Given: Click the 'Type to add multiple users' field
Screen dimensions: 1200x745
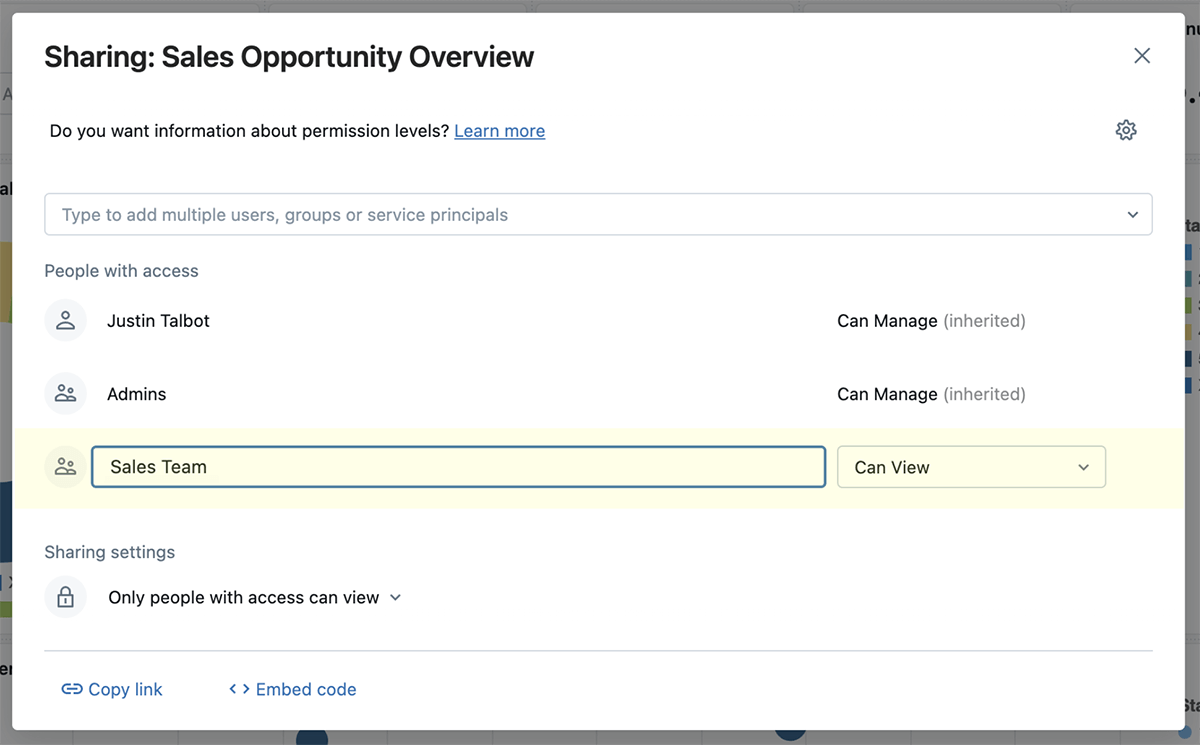Looking at the screenshot, I should (x=580, y=215).
